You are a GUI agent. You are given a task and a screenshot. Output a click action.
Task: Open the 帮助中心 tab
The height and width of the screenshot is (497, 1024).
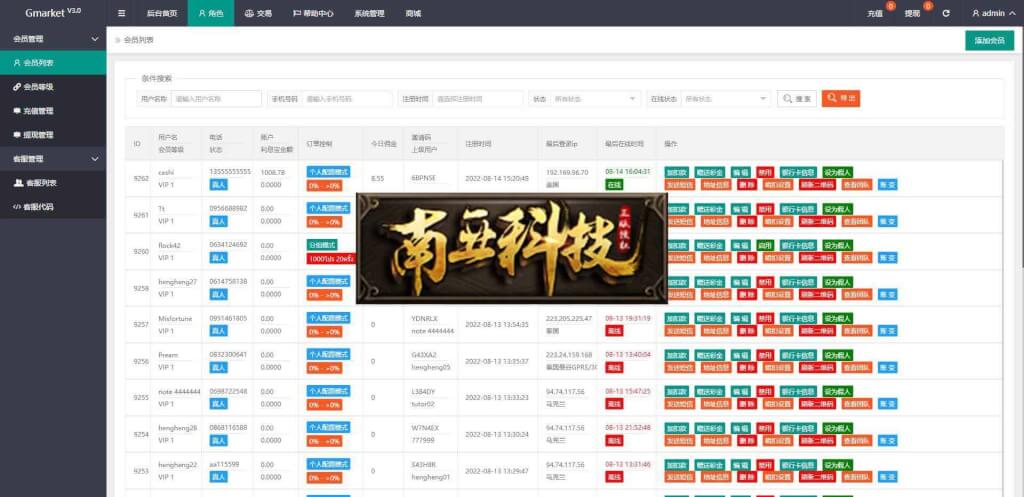click(x=312, y=13)
